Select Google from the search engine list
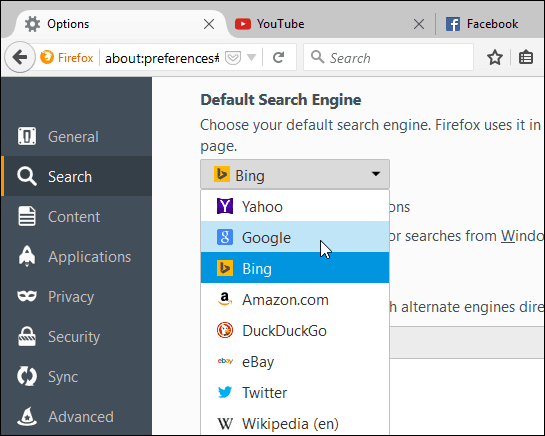 tap(295, 237)
